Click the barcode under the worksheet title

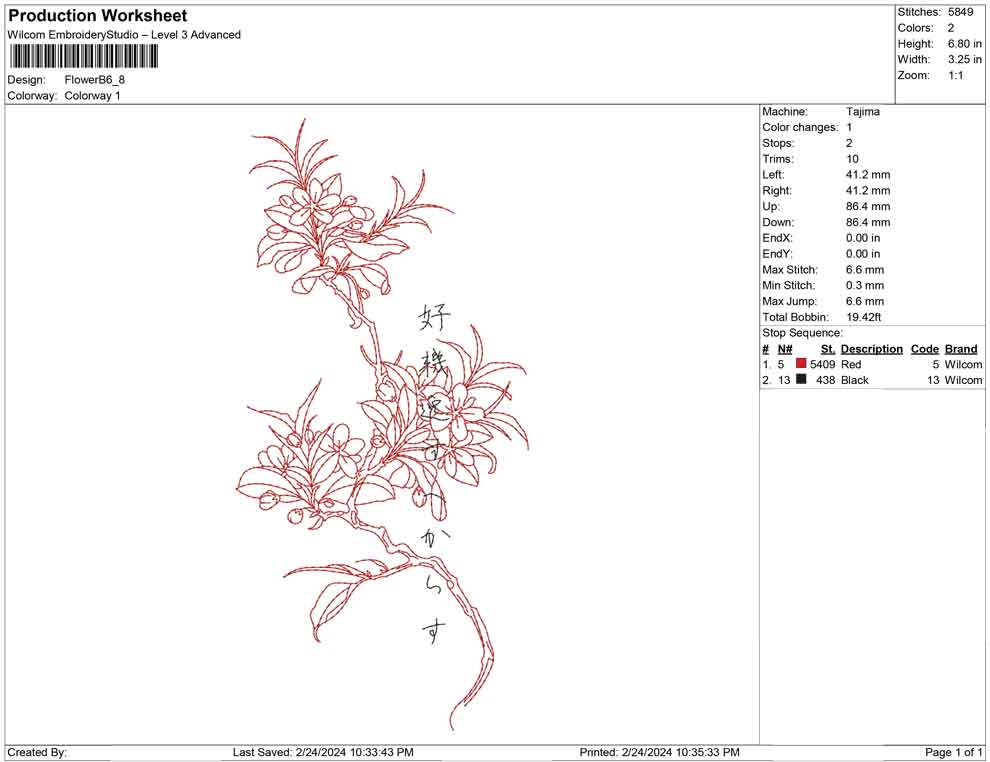click(83, 57)
